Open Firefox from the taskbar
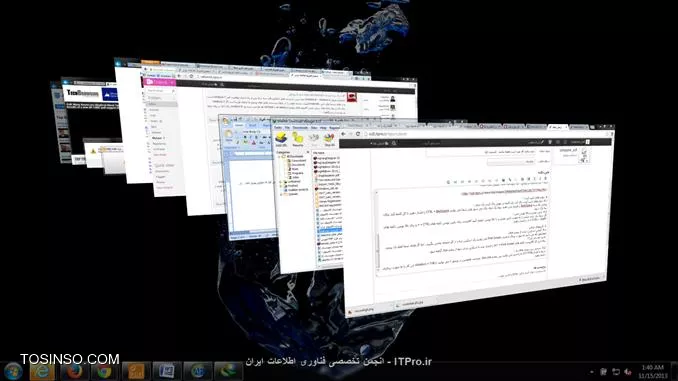Viewport: 678px width, 381px height. coord(74,371)
